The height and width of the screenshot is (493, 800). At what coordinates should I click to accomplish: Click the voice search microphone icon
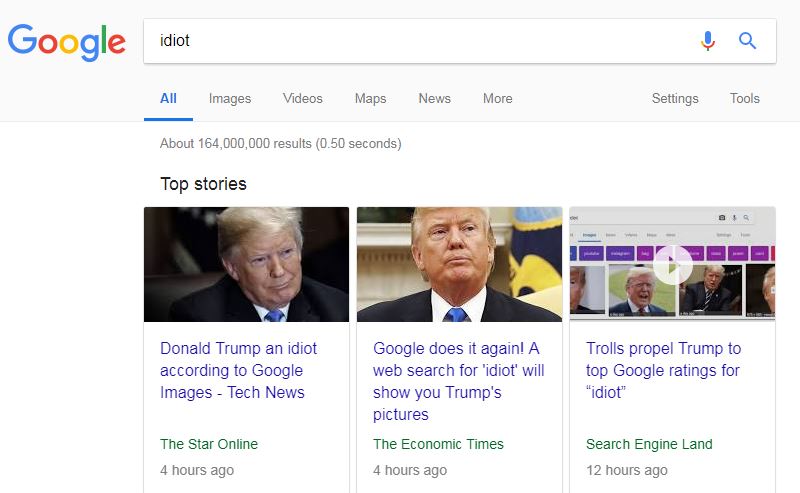click(708, 41)
